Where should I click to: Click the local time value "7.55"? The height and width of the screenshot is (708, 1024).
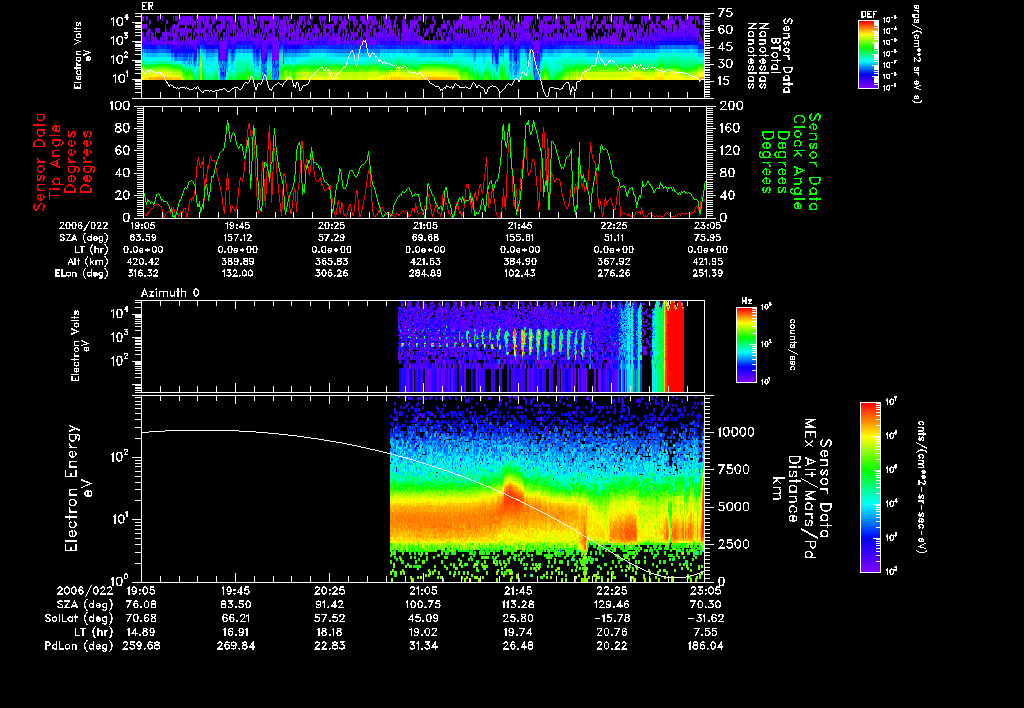coord(706,632)
